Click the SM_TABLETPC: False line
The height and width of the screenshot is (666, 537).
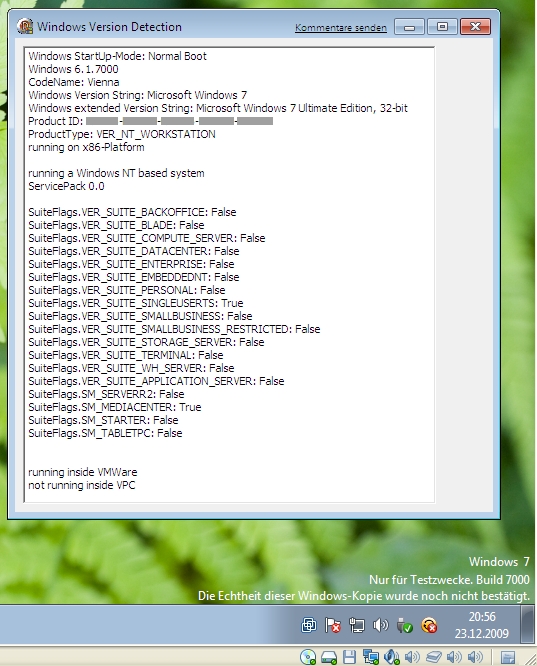coord(105,433)
